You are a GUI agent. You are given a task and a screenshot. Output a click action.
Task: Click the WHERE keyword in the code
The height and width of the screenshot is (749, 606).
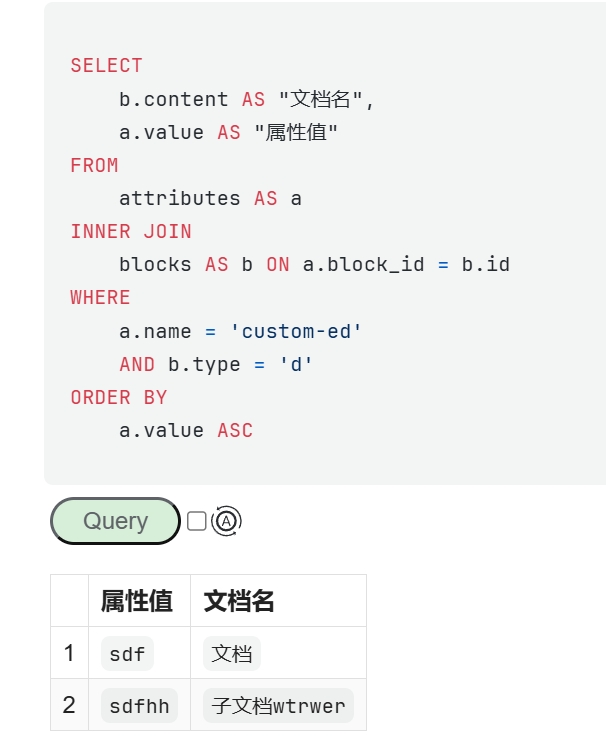click(100, 297)
